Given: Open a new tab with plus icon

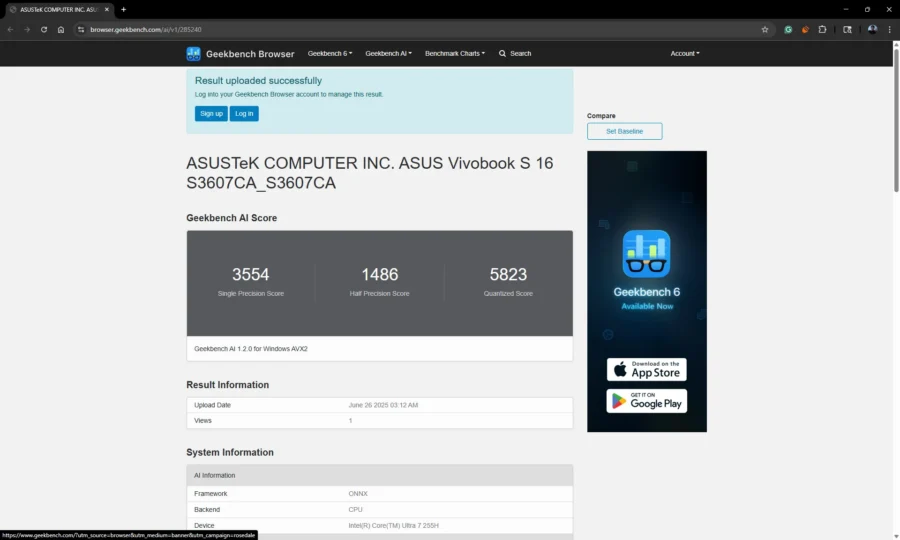Looking at the screenshot, I should coord(123,9).
